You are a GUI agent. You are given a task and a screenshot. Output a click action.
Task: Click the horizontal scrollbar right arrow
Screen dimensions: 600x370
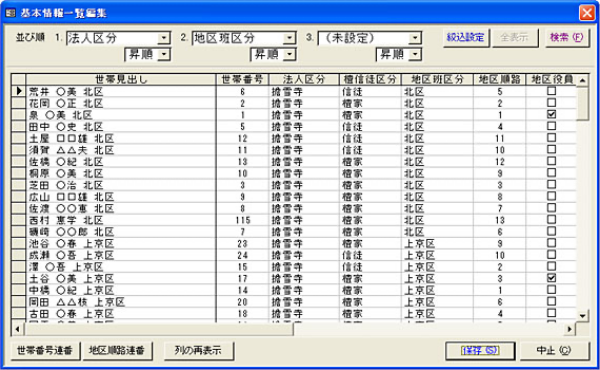pyautogui.click(x=570, y=329)
